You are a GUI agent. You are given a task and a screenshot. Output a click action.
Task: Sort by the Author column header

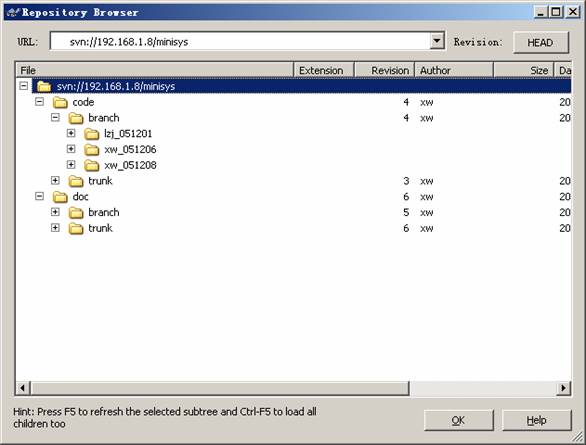coord(454,70)
